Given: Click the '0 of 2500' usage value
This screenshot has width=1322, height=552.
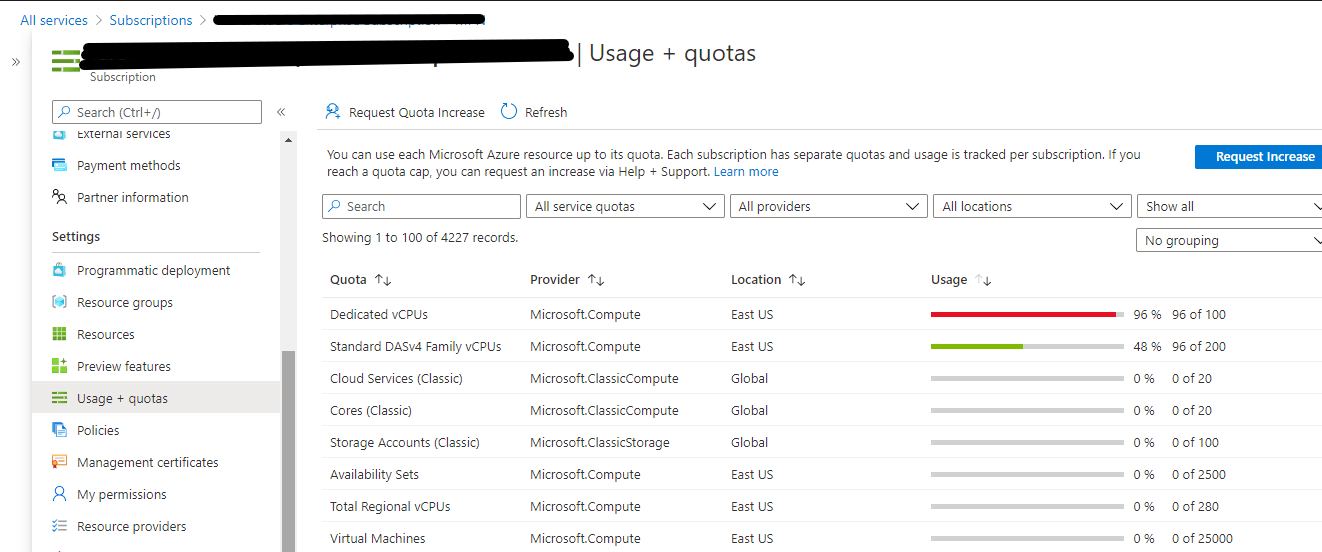Looking at the screenshot, I should (1199, 474).
